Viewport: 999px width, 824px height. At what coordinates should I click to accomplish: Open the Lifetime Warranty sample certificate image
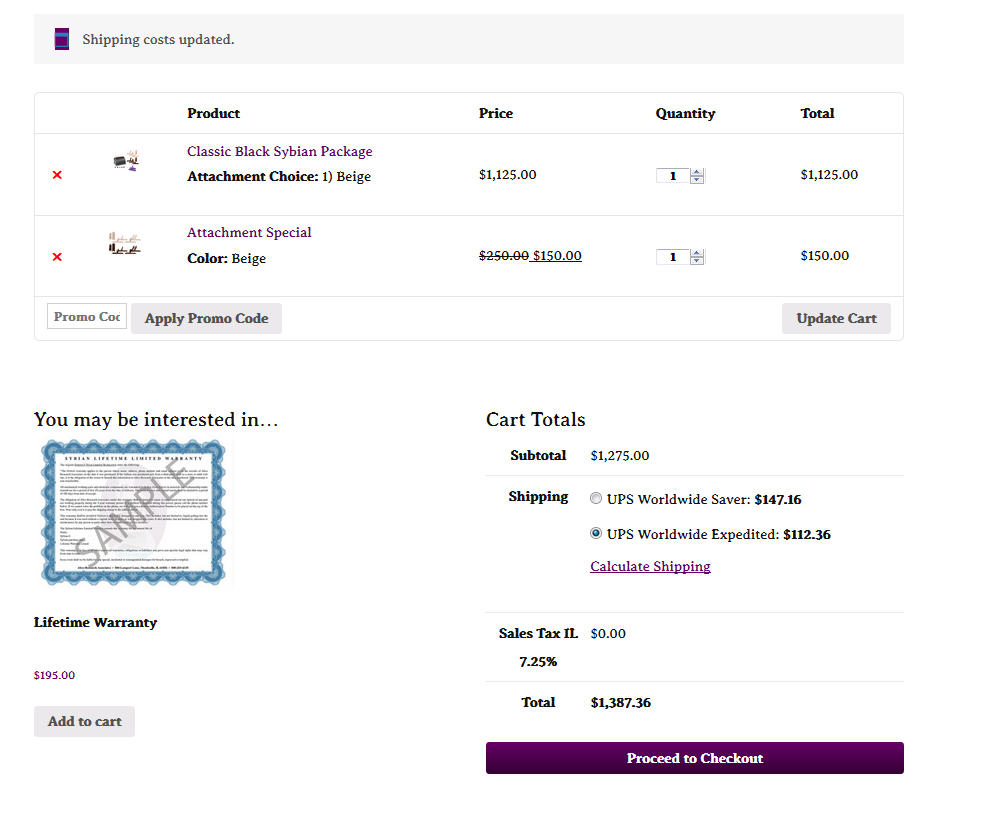[x=133, y=512]
